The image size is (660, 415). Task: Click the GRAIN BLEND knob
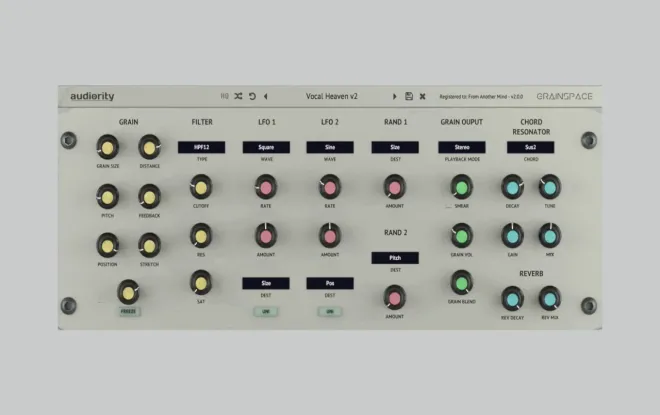pos(462,283)
